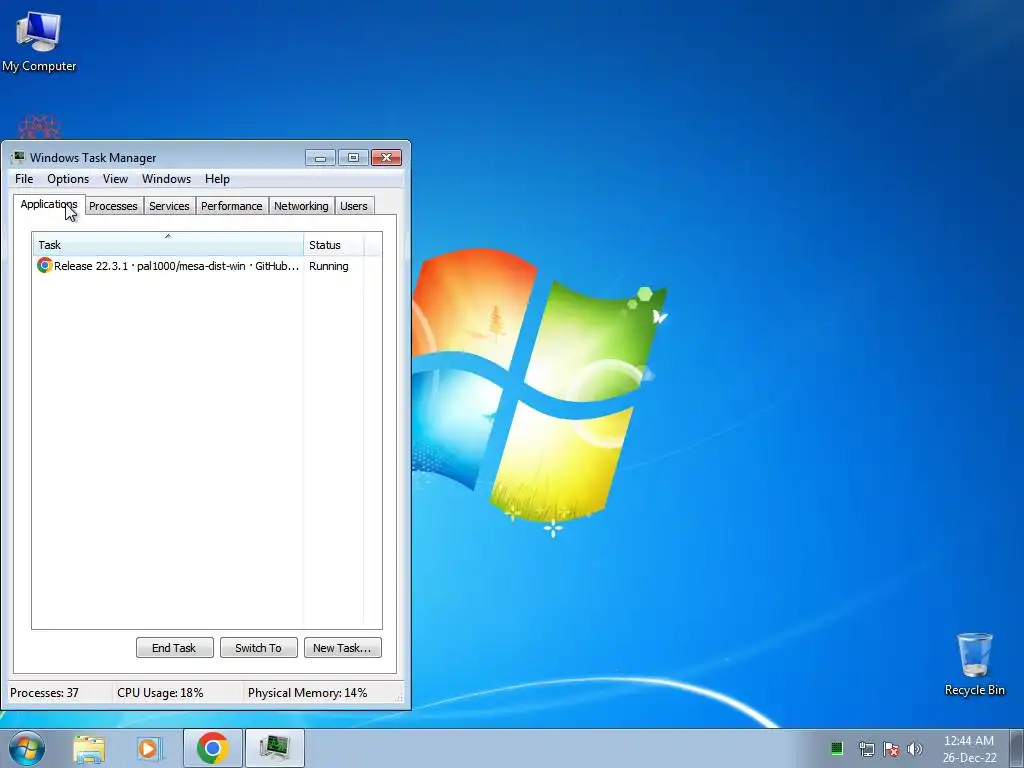
Task: Switch to the Processes tab
Action: click(x=114, y=206)
